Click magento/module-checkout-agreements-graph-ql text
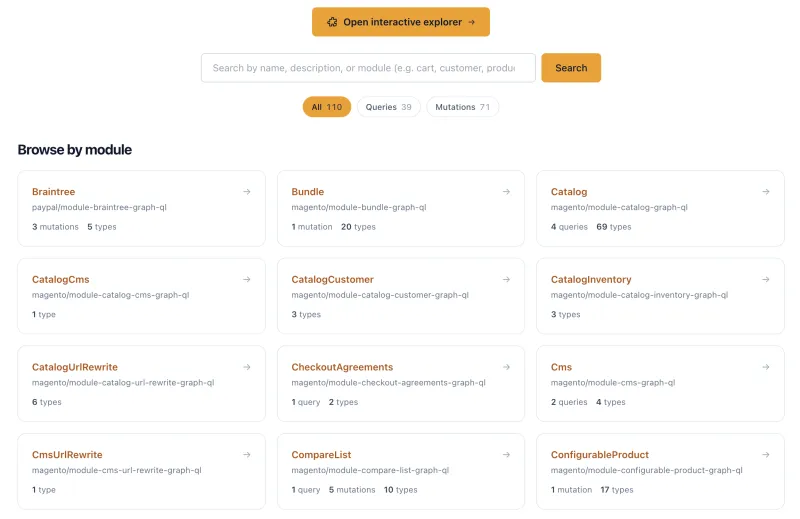800x519 pixels. click(388, 383)
